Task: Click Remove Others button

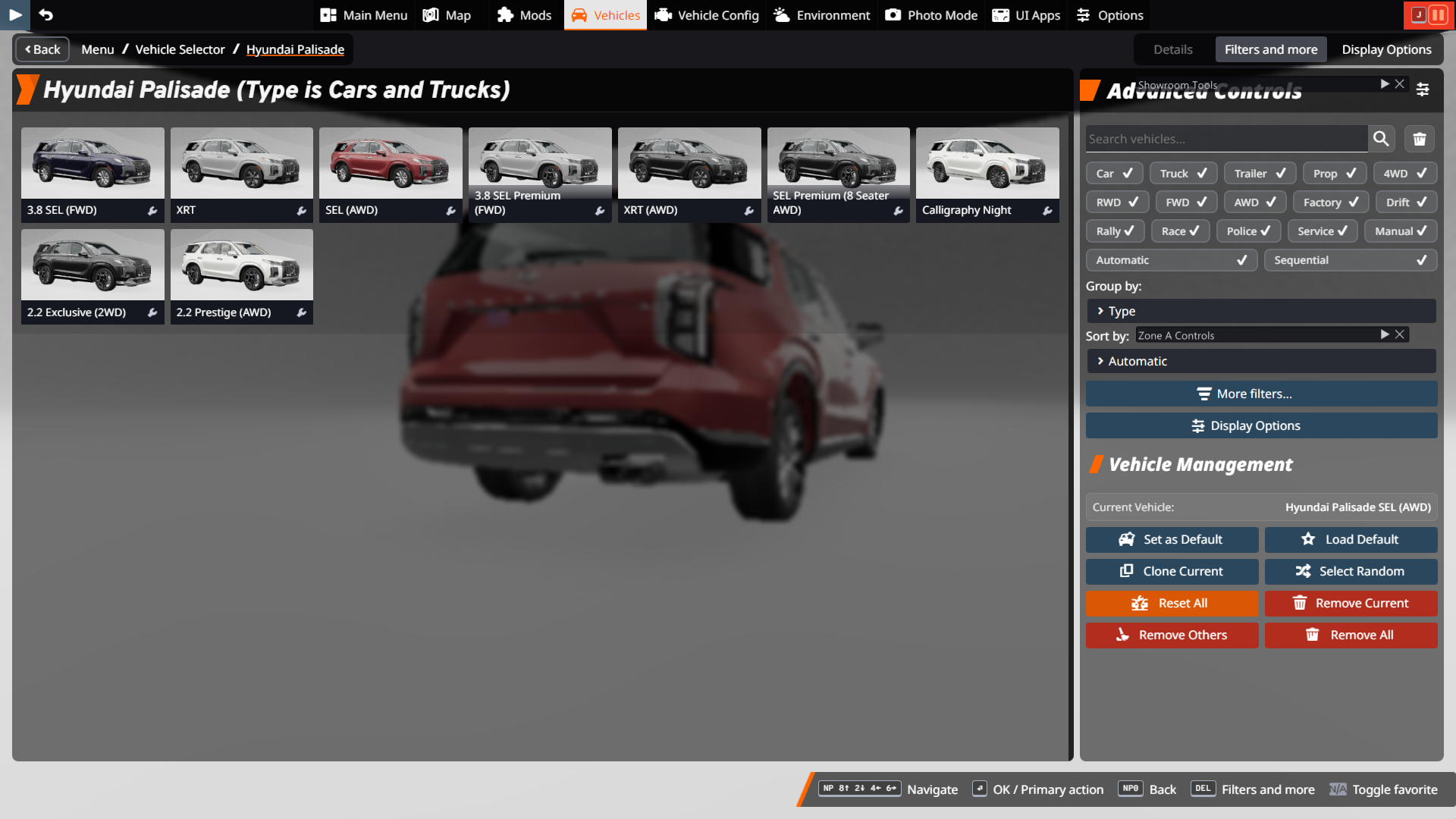Action: point(1172,635)
